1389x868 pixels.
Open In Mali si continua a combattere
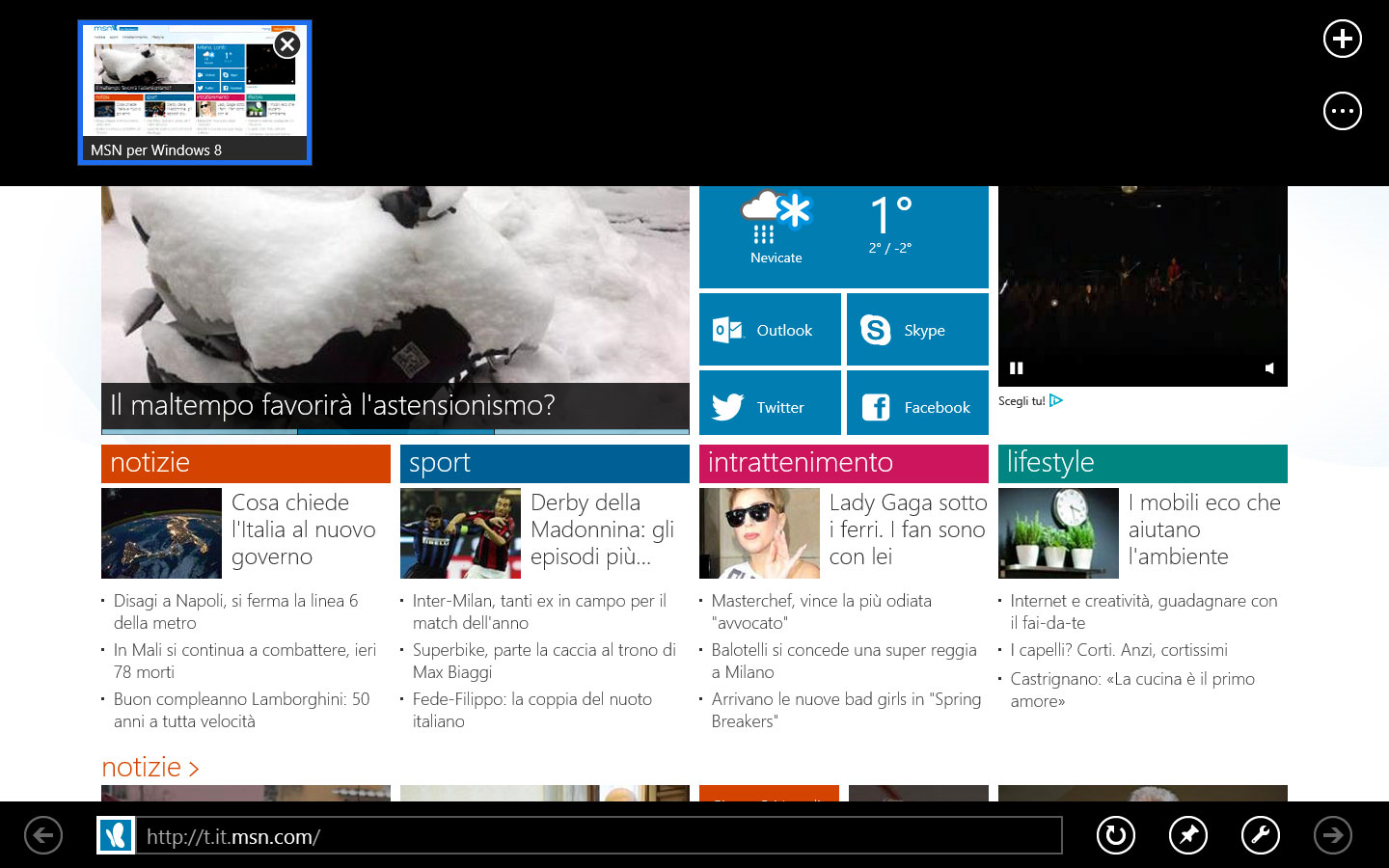coord(245,661)
